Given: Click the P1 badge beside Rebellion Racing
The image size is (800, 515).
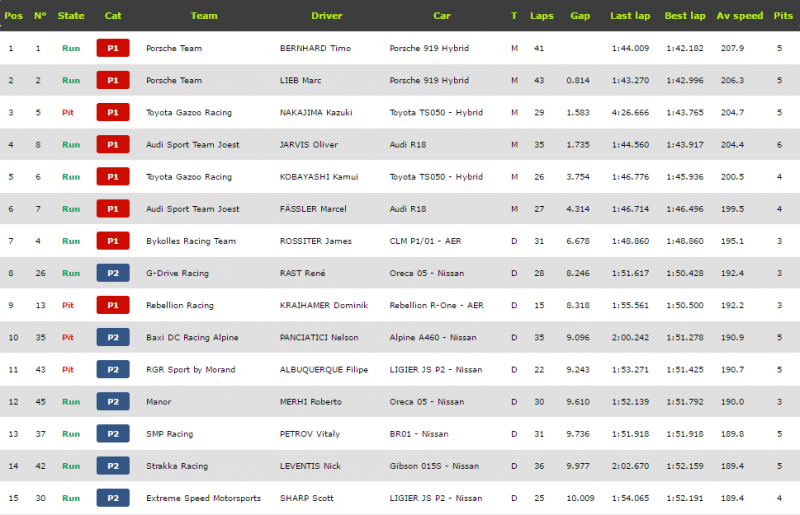Looking at the screenshot, I should [x=113, y=305].
